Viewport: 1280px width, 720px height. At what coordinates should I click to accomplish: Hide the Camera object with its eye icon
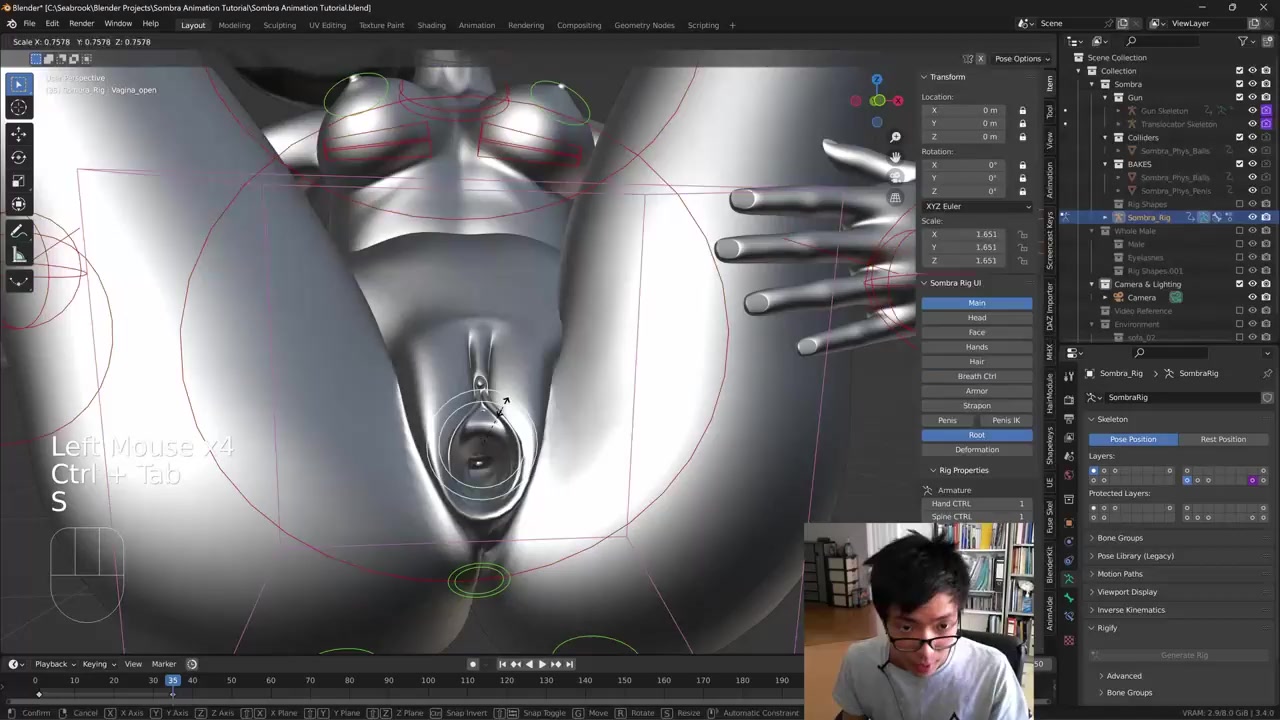click(1252, 298)
